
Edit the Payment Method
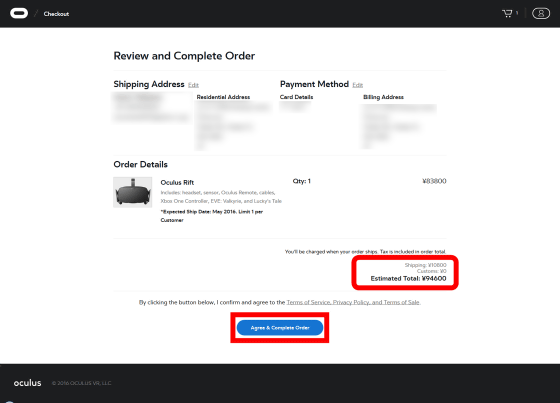click(x=358, y=85)
